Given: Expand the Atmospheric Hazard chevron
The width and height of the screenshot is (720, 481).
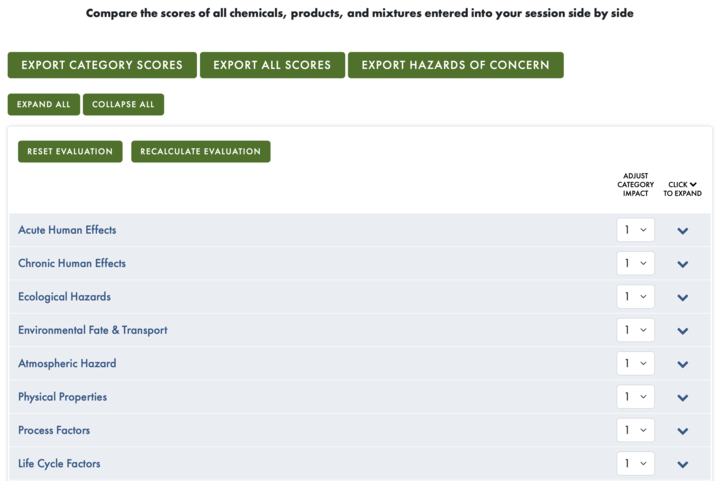Looking at the screenshot, I should coord(682,364).
